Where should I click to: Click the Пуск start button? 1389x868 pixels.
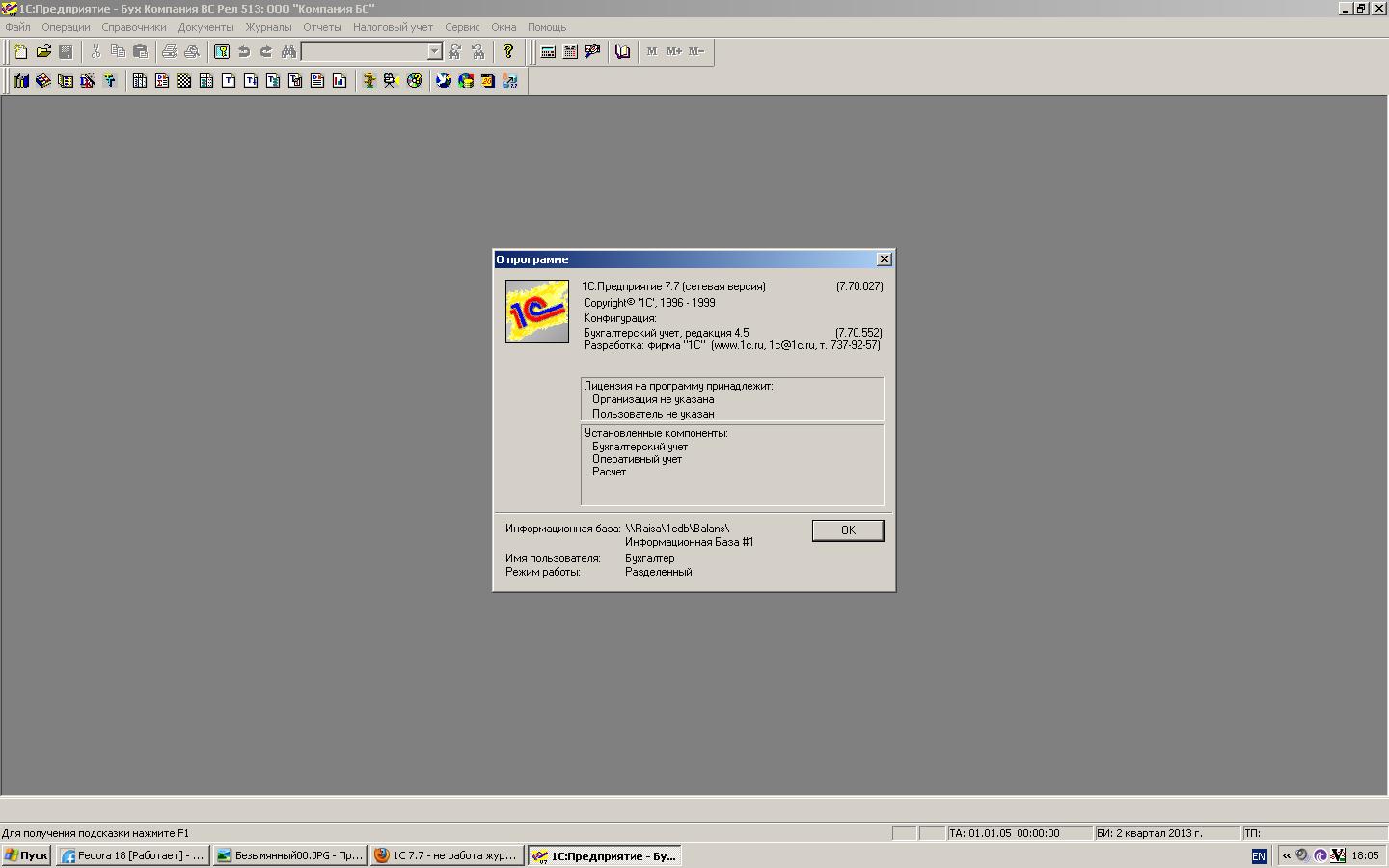point(26,855)
